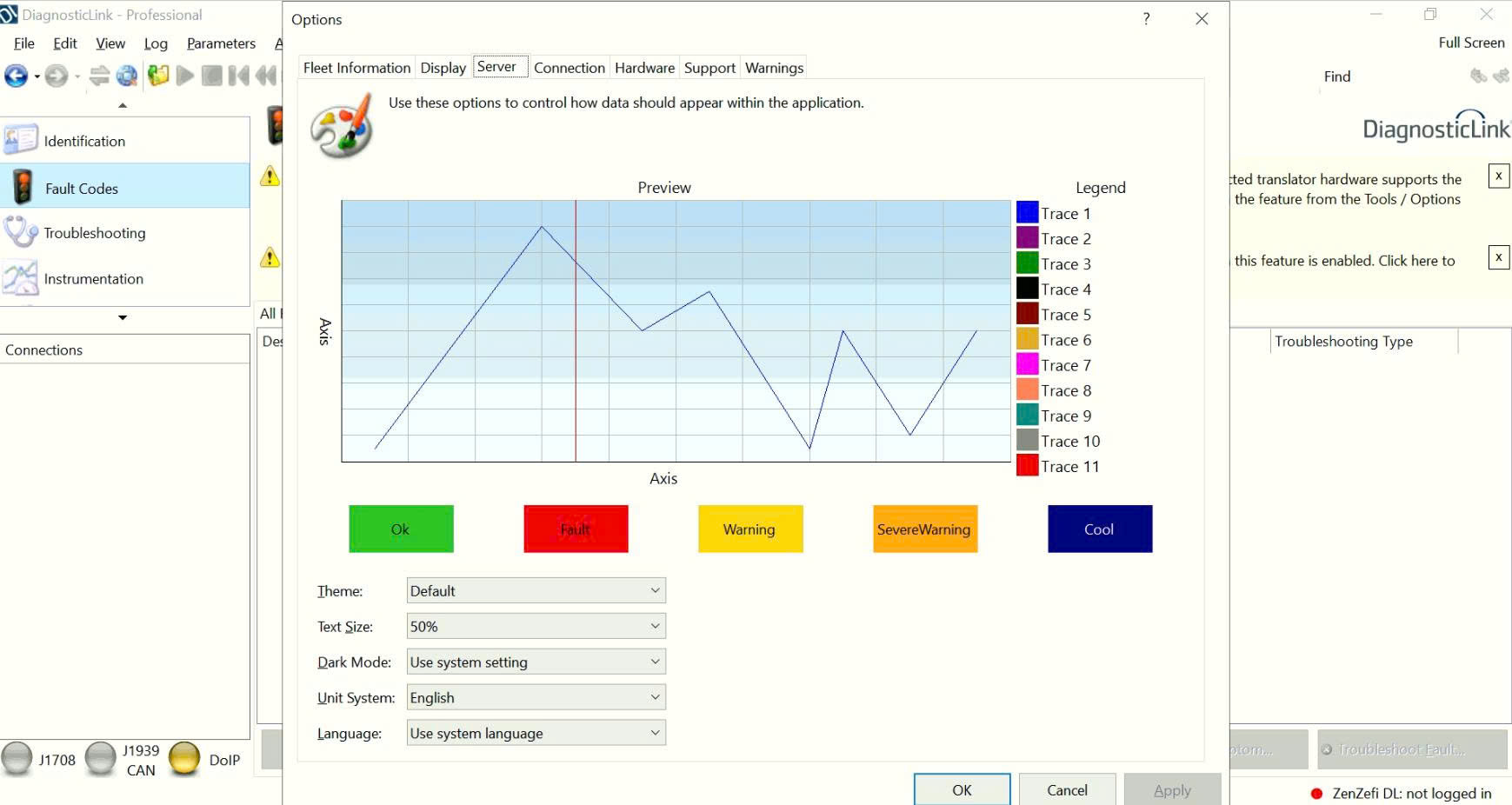Click the yellow Warning color swatch
The height and width of the screenshot is (805, 1512).
(x=750, y=529)
